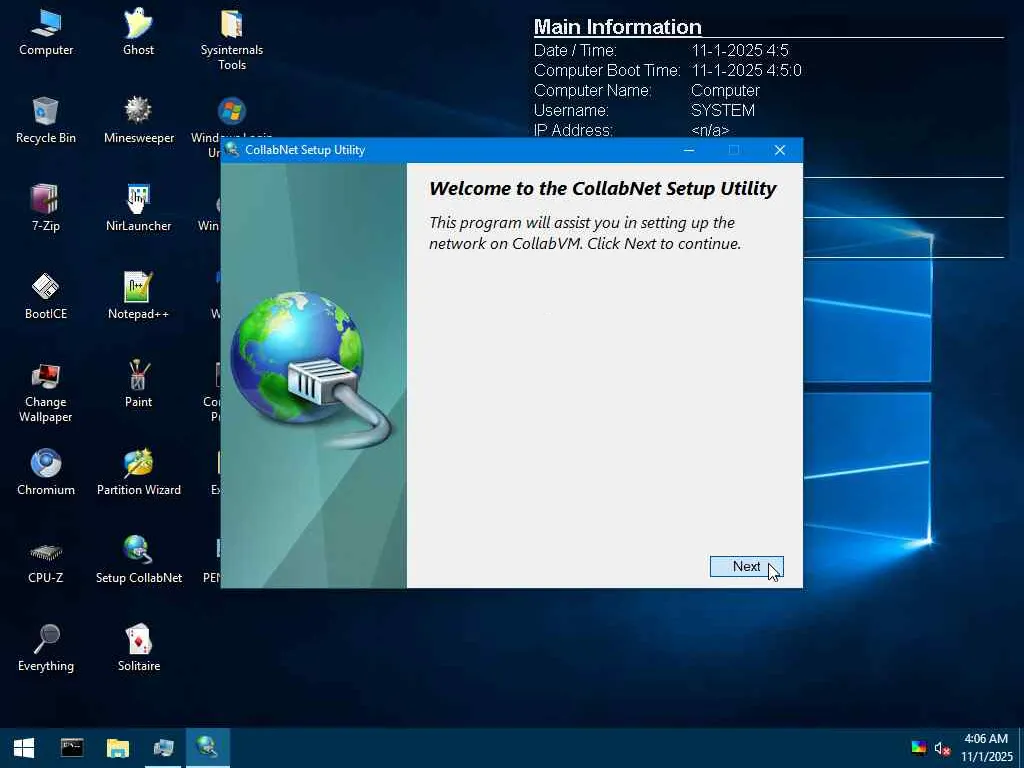Viewport: 1024px width, 768px height.
Task: Minimize the CollabNet Setup Utility window
Action: click(x=688, y=150)
